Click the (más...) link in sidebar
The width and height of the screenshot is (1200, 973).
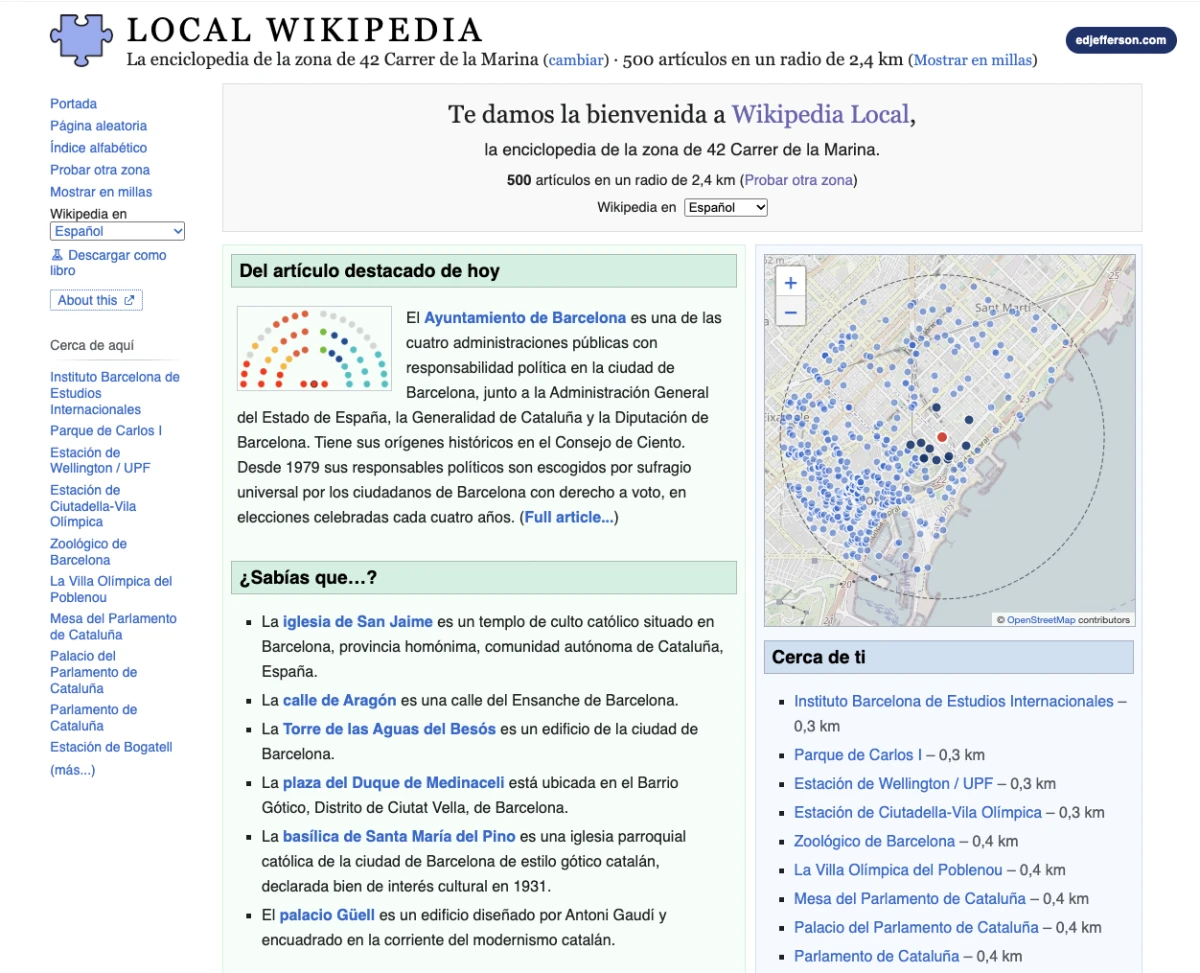(x=72, y=770)
